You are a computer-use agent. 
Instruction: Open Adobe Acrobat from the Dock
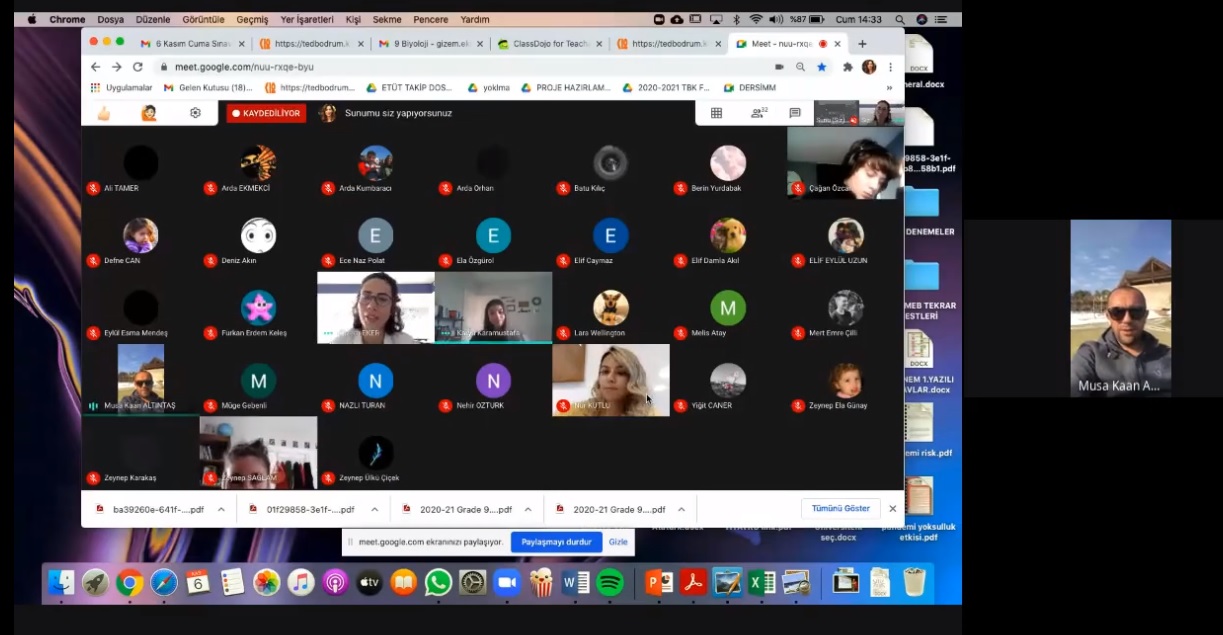(x=693, y=583)
